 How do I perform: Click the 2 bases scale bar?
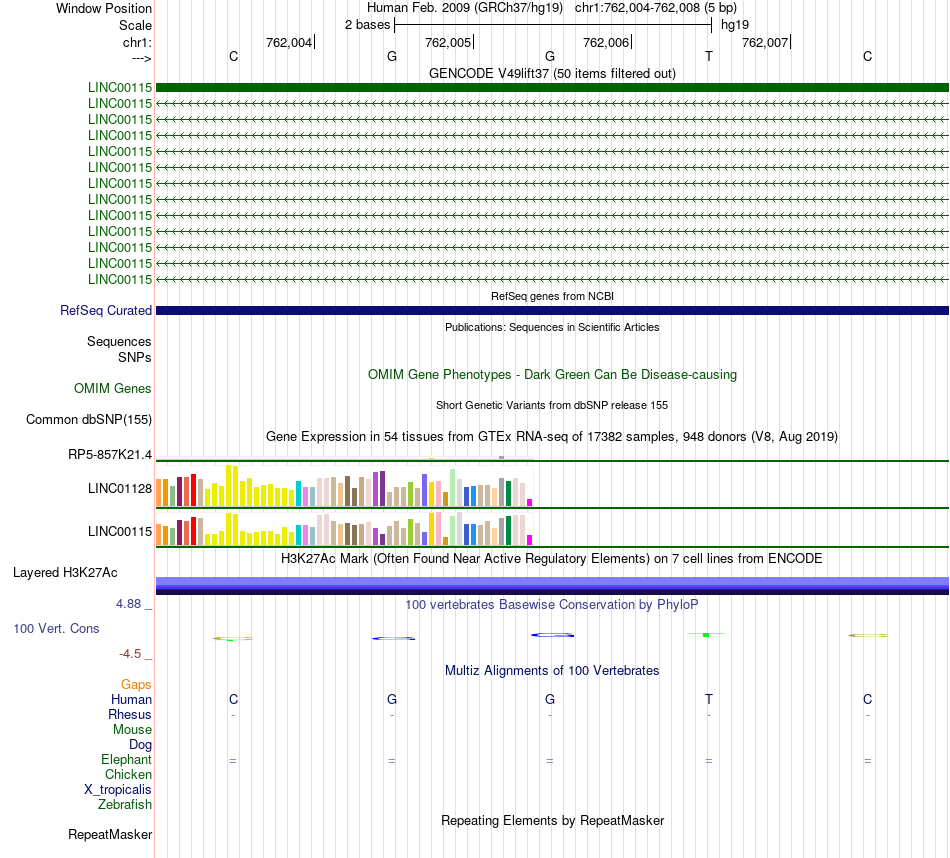pos(553,25)
